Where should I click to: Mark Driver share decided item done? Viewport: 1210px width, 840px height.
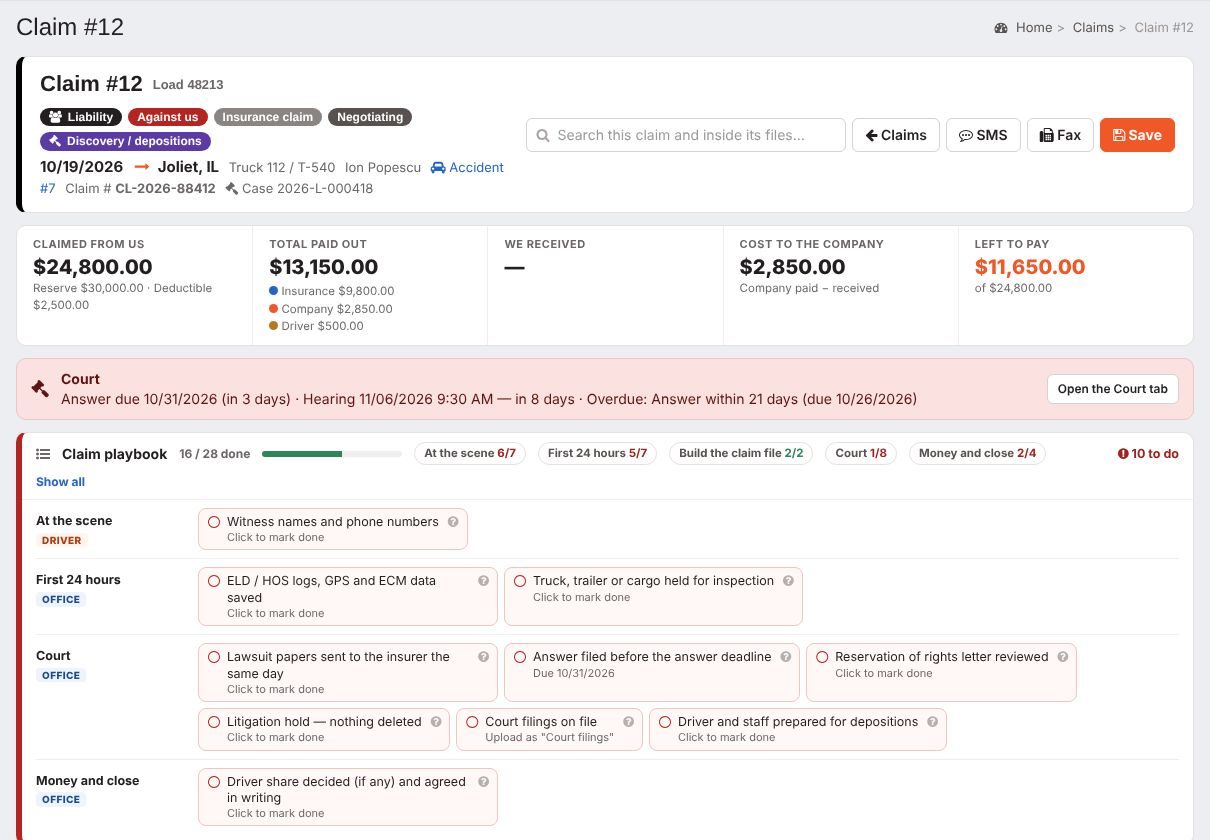pyautogui.click(x=214, y=782)
